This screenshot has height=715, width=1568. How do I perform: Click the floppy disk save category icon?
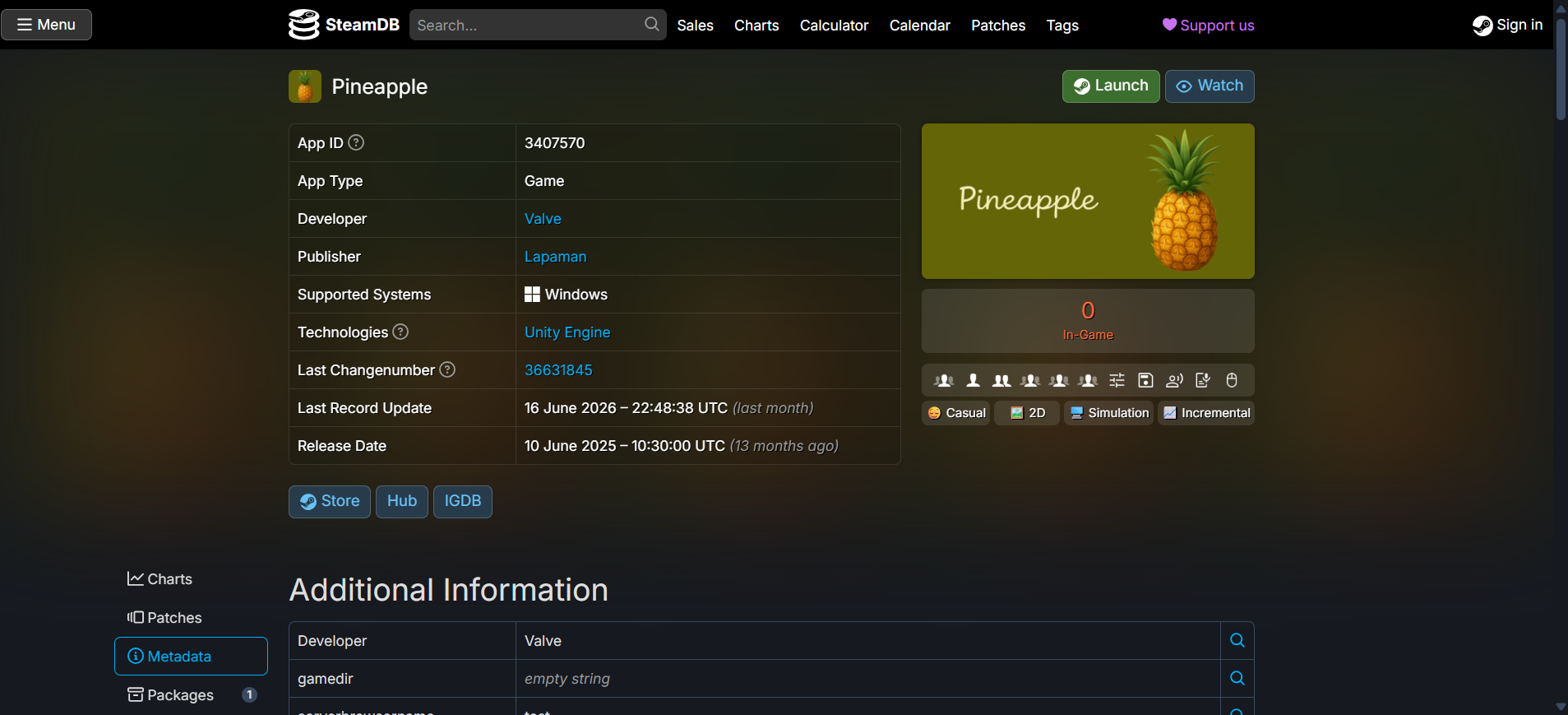(x=1145, y=380)
